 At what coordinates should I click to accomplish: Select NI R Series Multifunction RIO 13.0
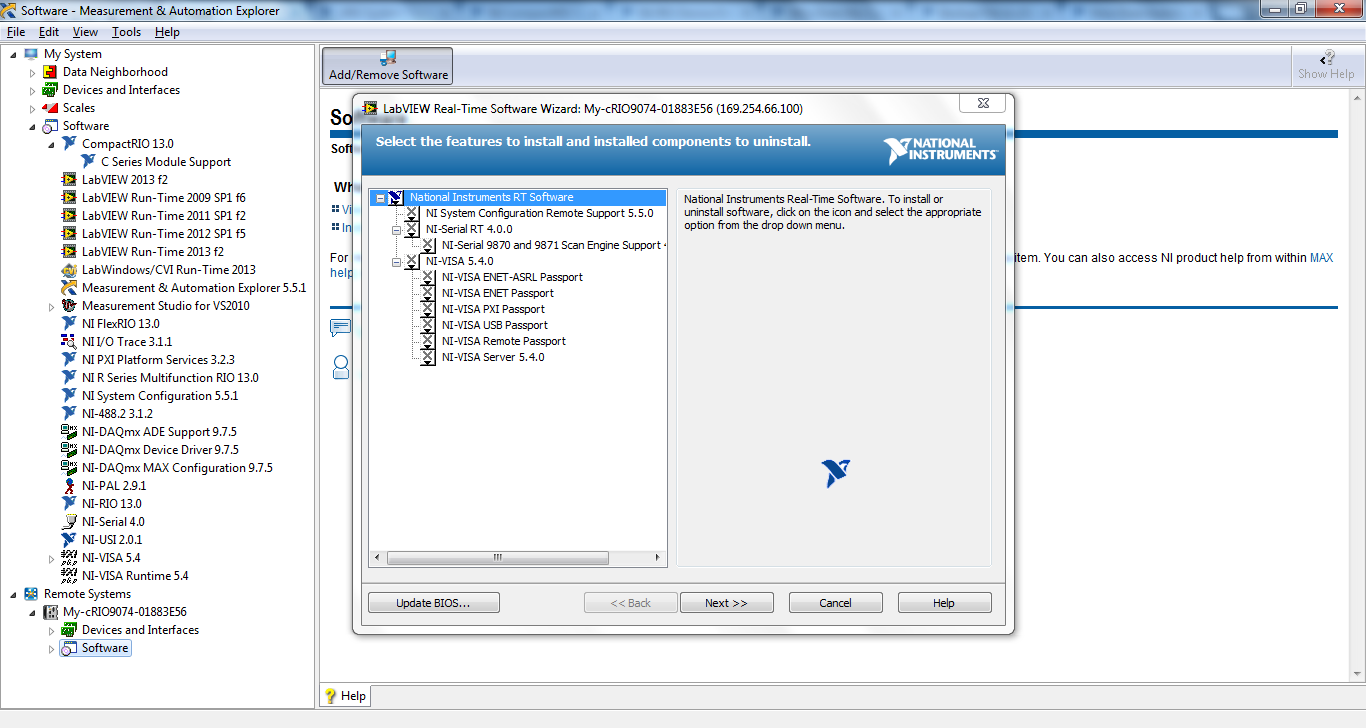coord(170,378)
